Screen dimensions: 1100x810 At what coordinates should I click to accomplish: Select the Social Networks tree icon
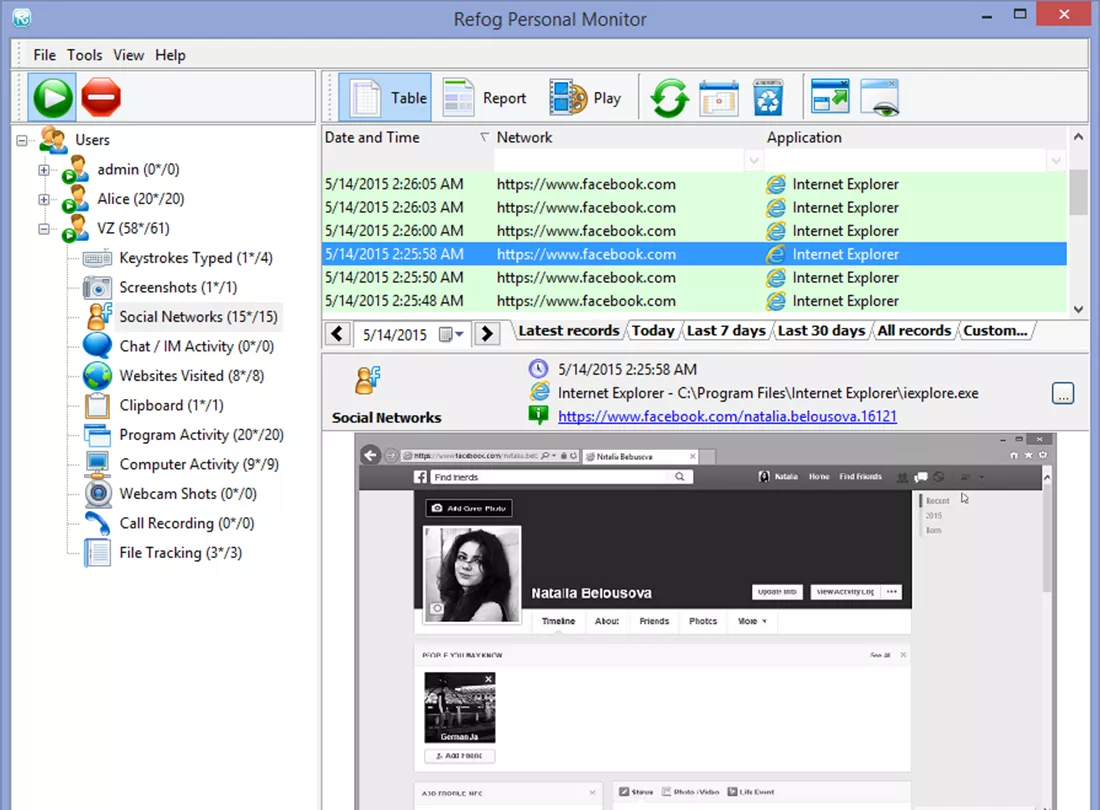pyautogui.click(x=99, y=317)
